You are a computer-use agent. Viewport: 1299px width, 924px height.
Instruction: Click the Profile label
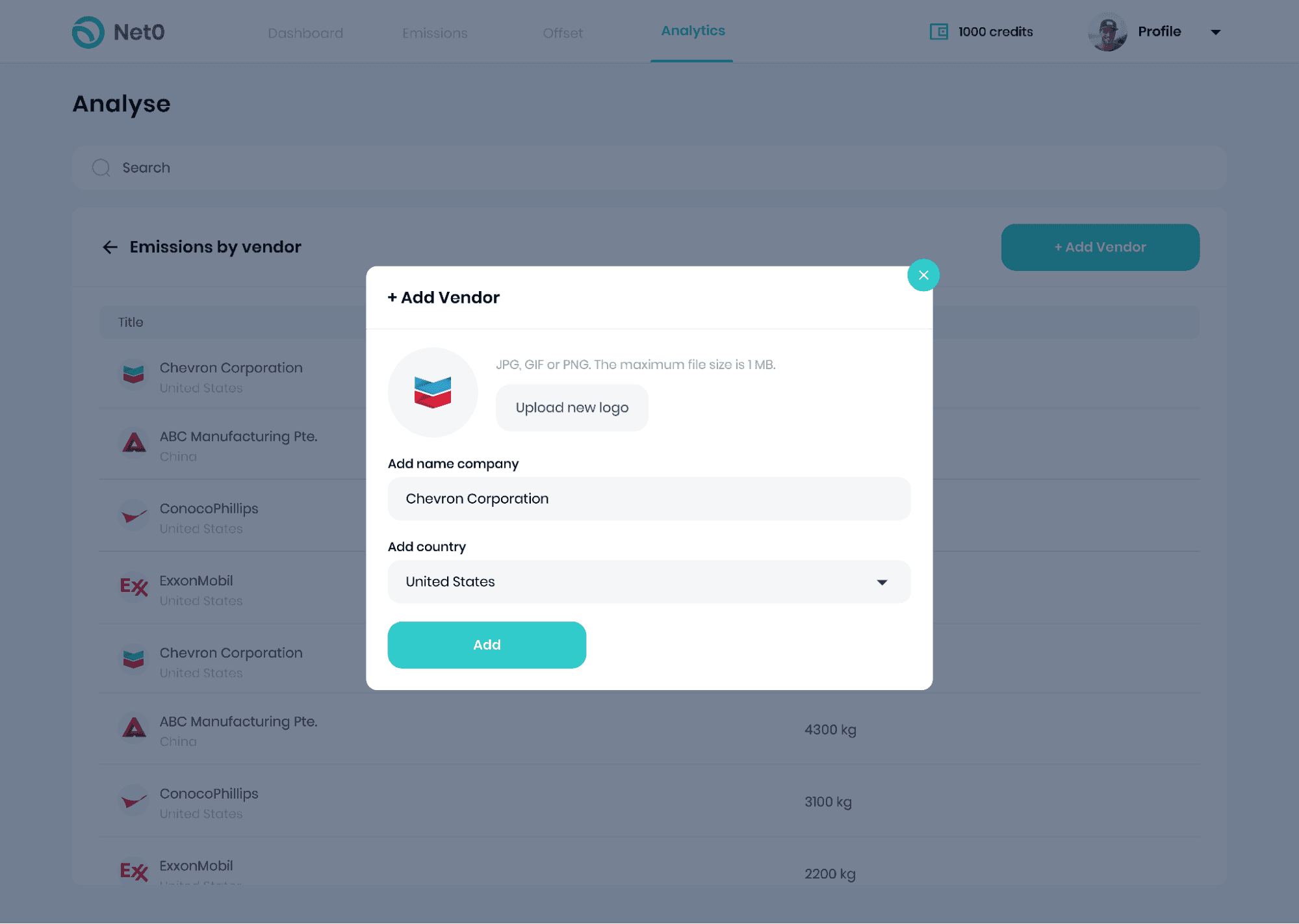pos(1159,31)
